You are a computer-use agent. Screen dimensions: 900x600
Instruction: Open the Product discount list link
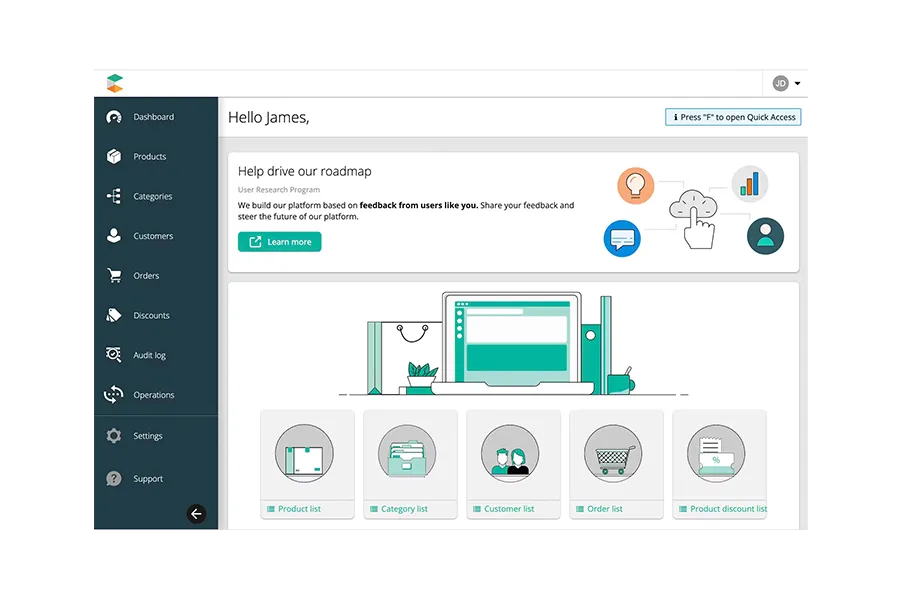[723, 509]
